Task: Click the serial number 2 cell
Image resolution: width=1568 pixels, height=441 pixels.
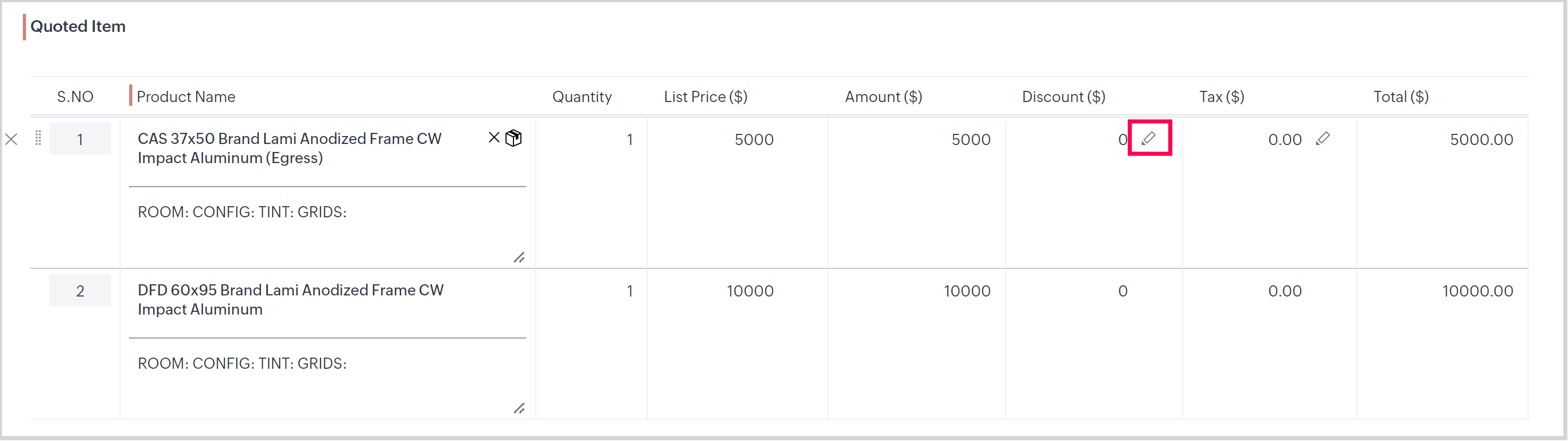Action: (80, 291)
